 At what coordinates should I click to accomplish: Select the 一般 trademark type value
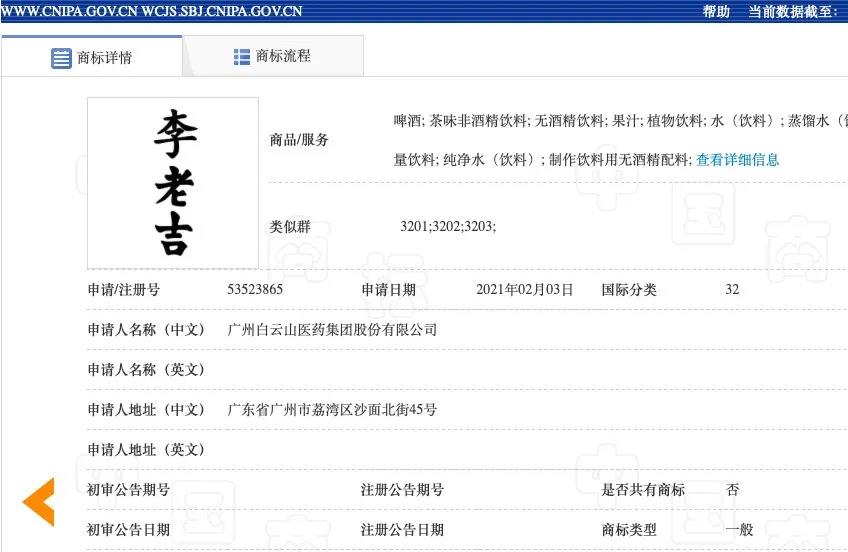pos(739,529)
